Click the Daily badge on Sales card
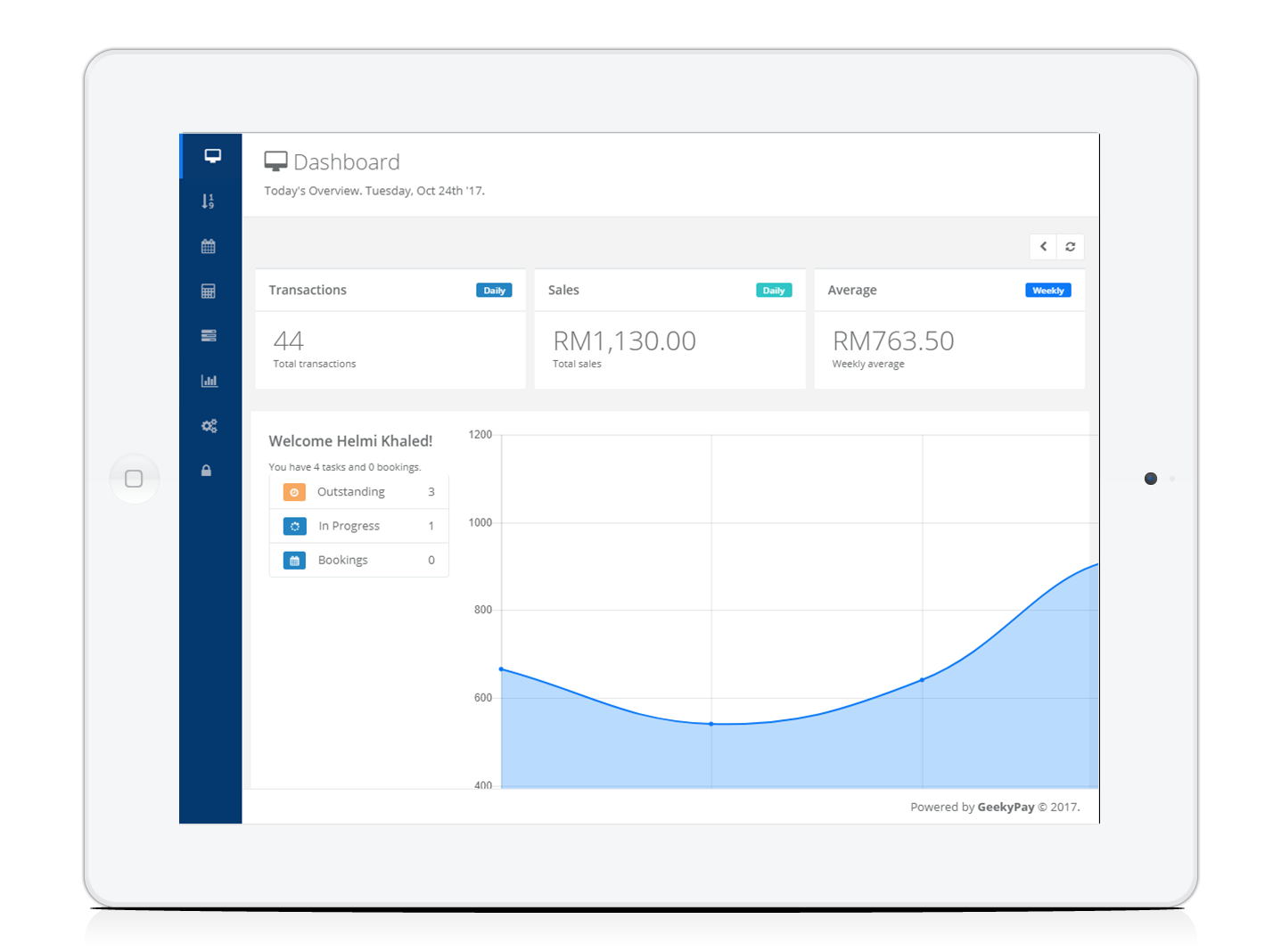 (x=774, y=291)
